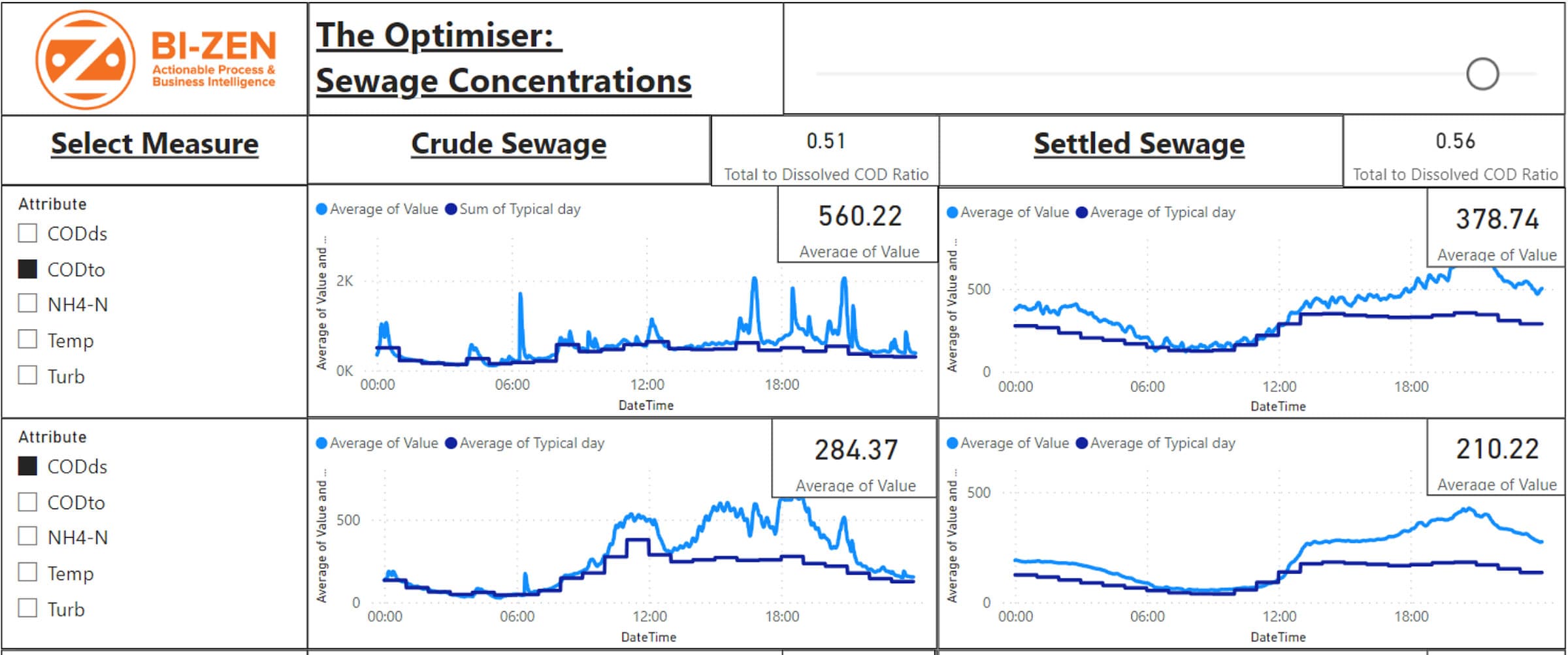Screen dimensions: 1568x655
Task: Click the Select Measure heading
Action: [155, 144]
